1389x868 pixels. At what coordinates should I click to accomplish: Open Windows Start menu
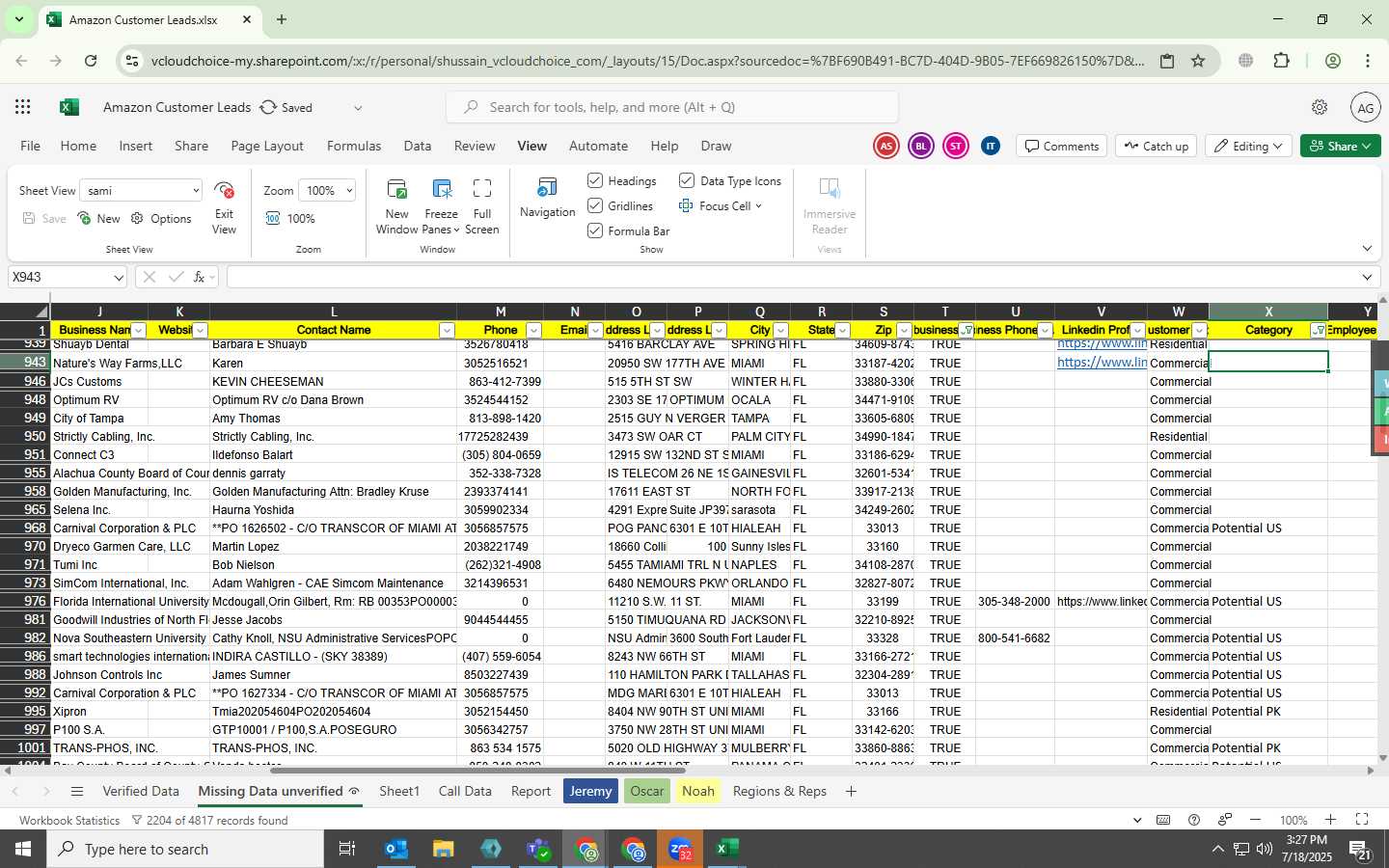coord(23,849)
